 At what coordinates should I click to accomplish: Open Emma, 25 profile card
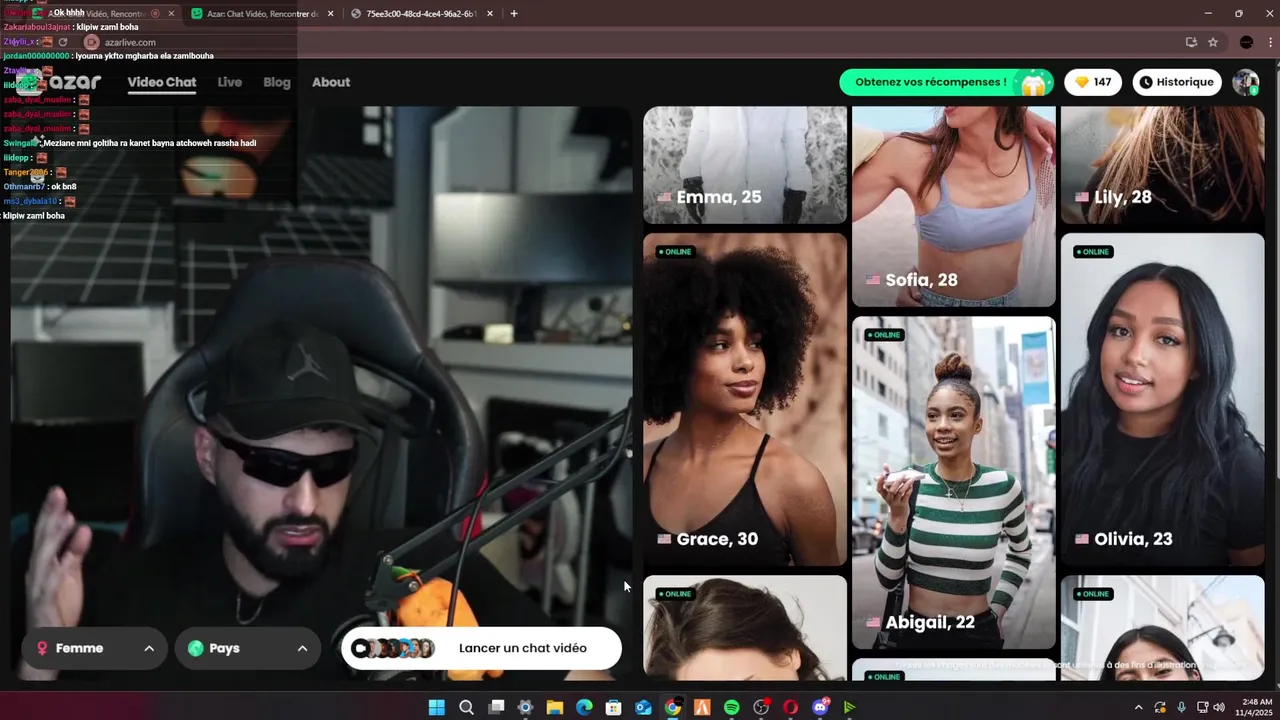point(745,165)
